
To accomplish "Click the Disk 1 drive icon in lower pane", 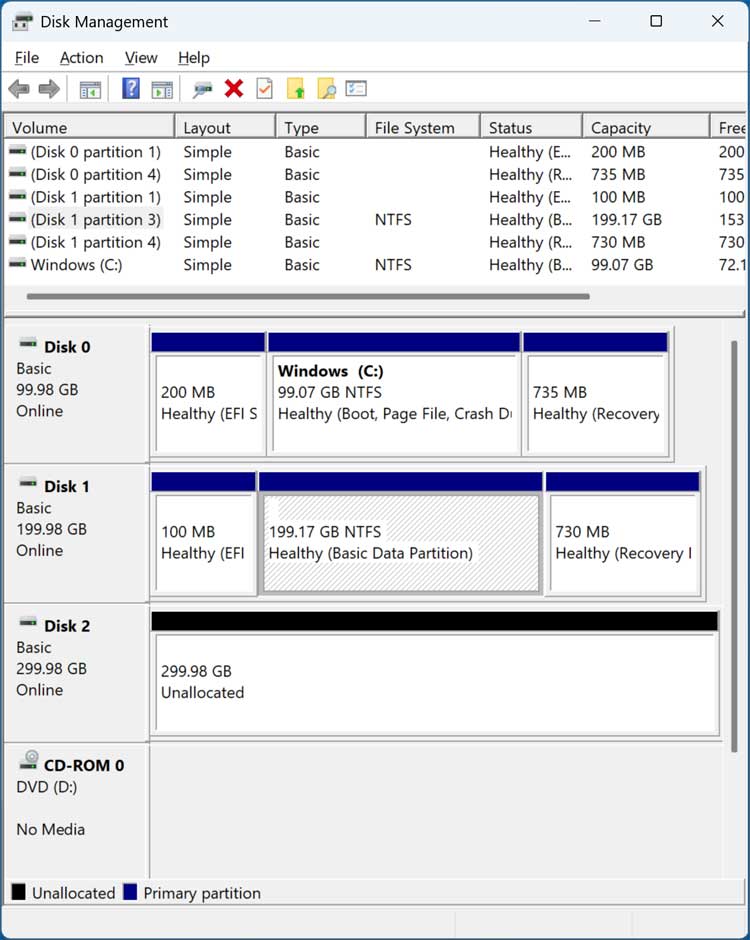I will pos(28,483).
